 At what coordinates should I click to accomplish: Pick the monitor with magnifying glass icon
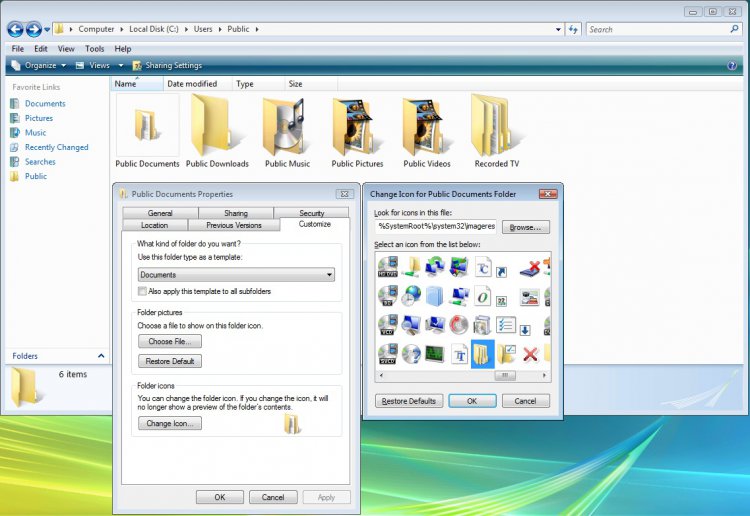pyautogui.click(x=411, y=325)
